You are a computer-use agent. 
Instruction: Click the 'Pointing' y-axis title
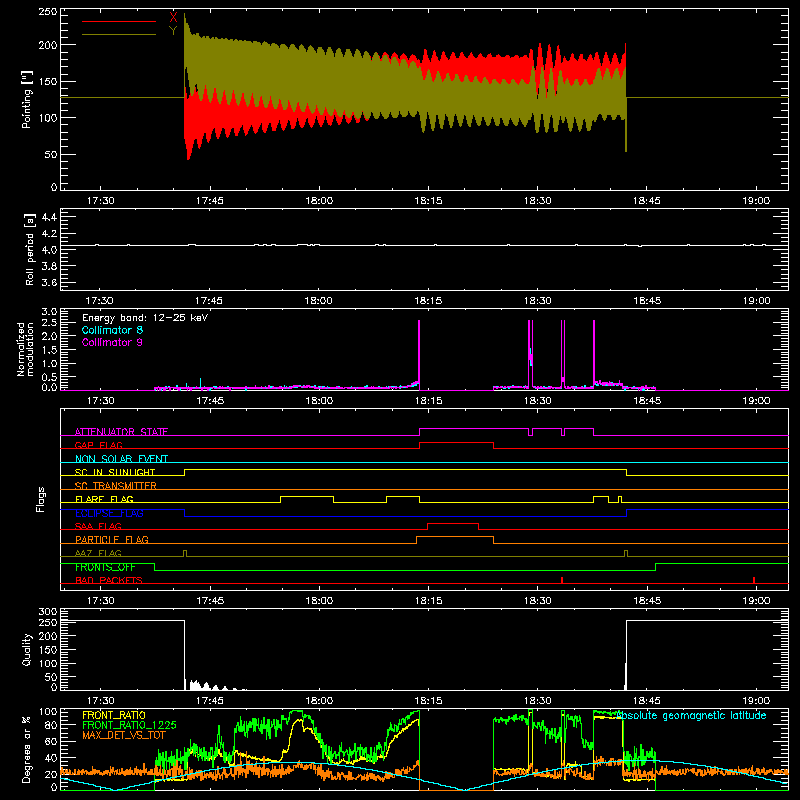(27, 99)
